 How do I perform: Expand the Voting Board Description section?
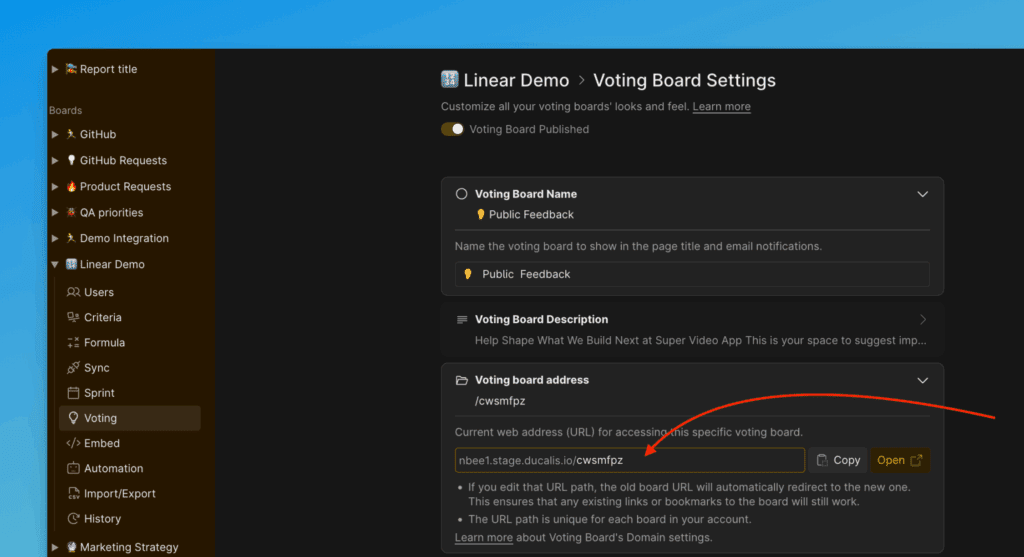click(922, 320)
